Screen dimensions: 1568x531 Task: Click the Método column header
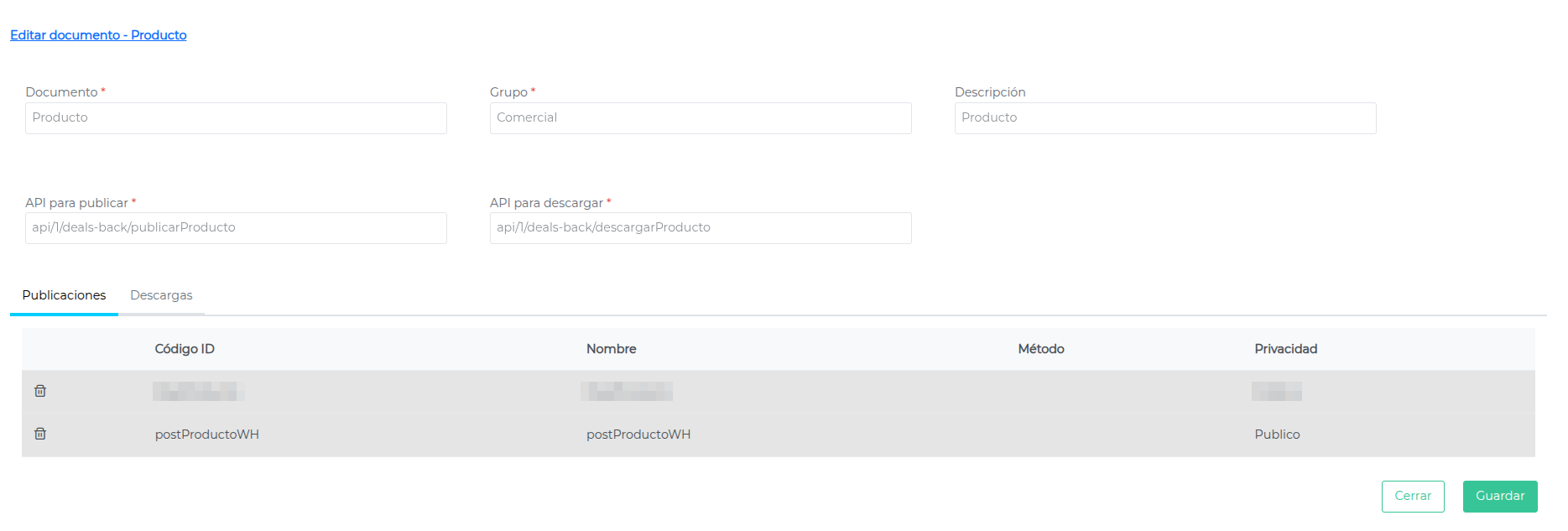(x=1040, y=349)
